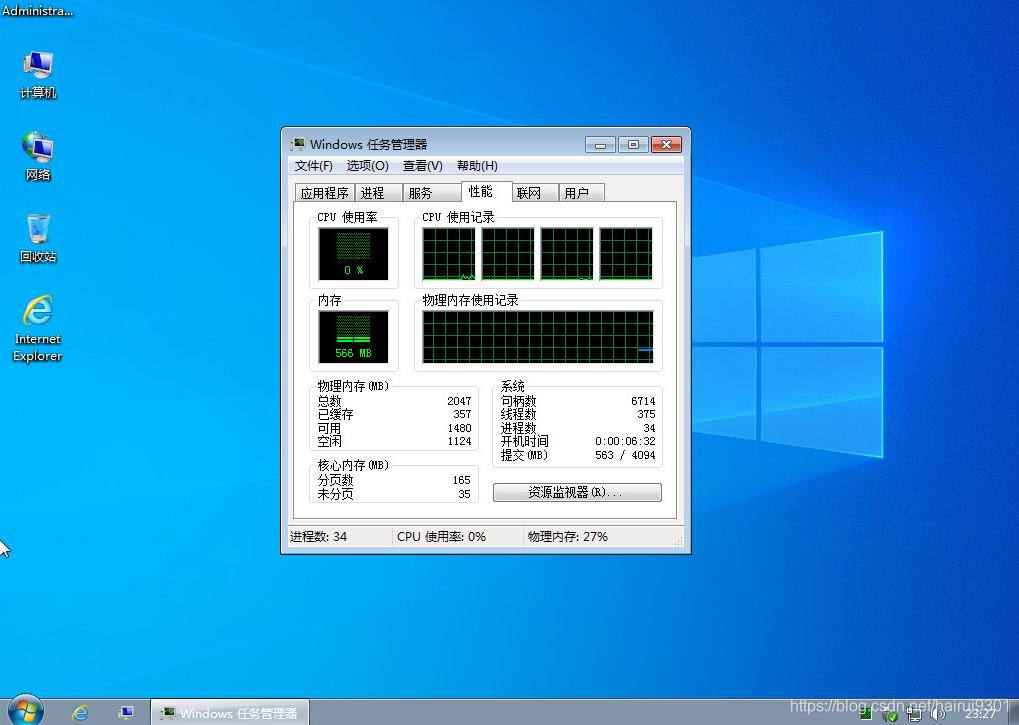Click the 23:27 taskbar clock

point(980,714)
